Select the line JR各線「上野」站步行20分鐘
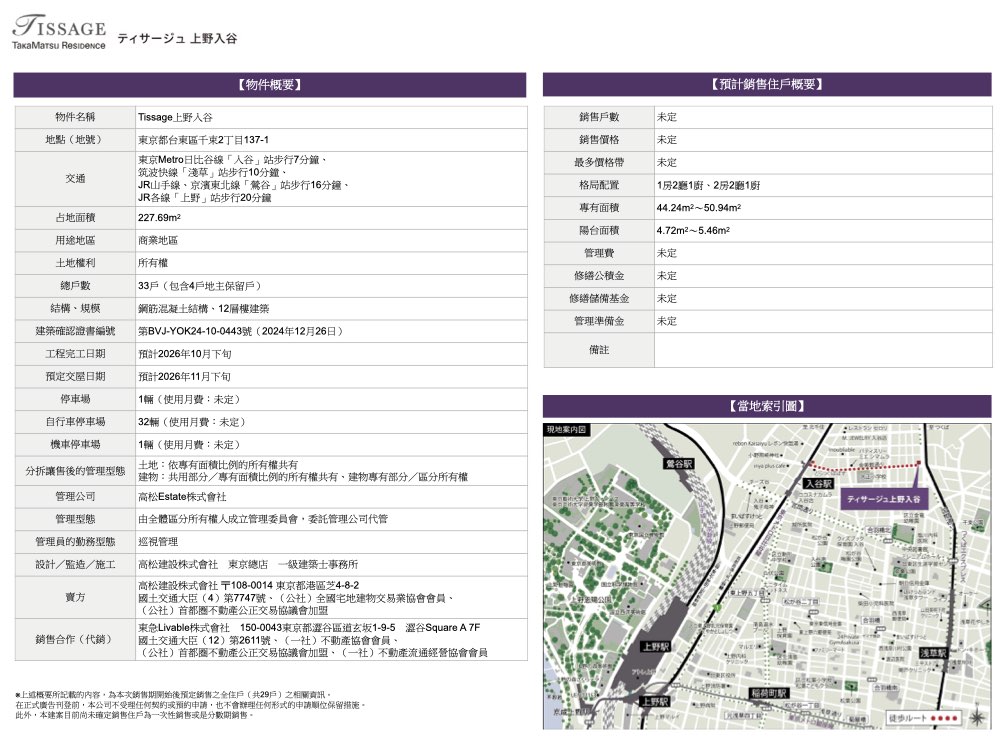The width and height of the screenshot is (1008, 756). tap(204, 197)
